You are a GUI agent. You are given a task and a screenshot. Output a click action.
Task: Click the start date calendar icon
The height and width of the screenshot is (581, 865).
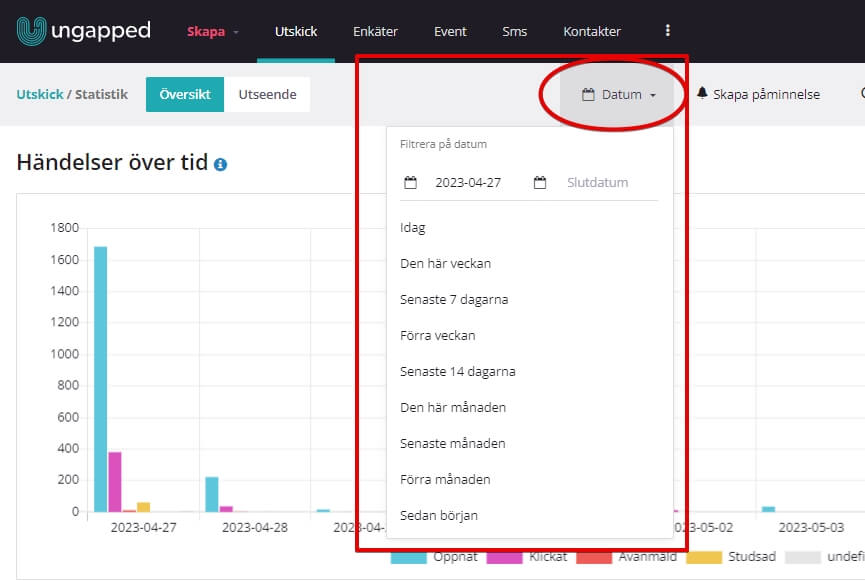point(410,183)
